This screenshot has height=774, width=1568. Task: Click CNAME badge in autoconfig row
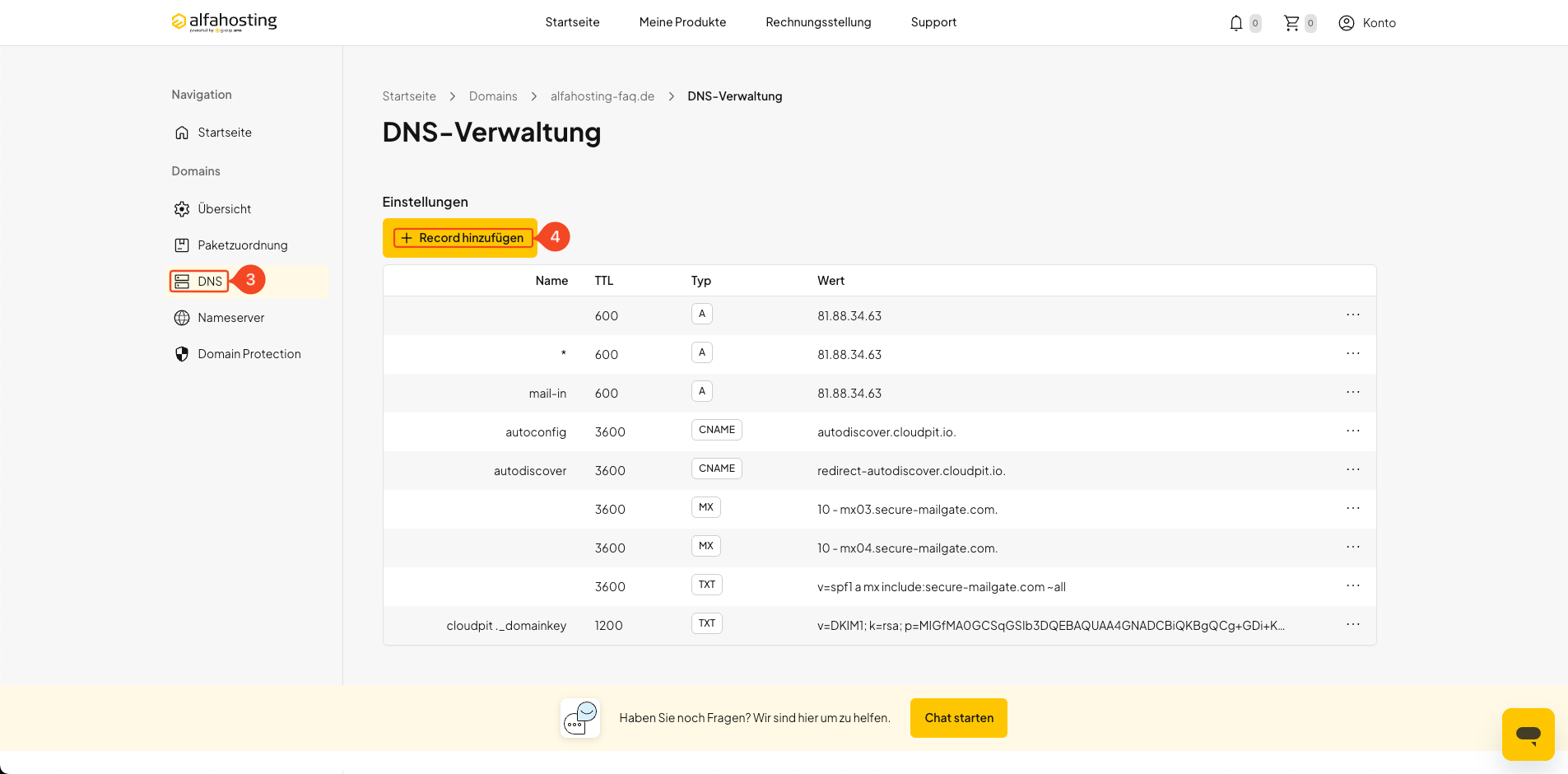(717, 430)
